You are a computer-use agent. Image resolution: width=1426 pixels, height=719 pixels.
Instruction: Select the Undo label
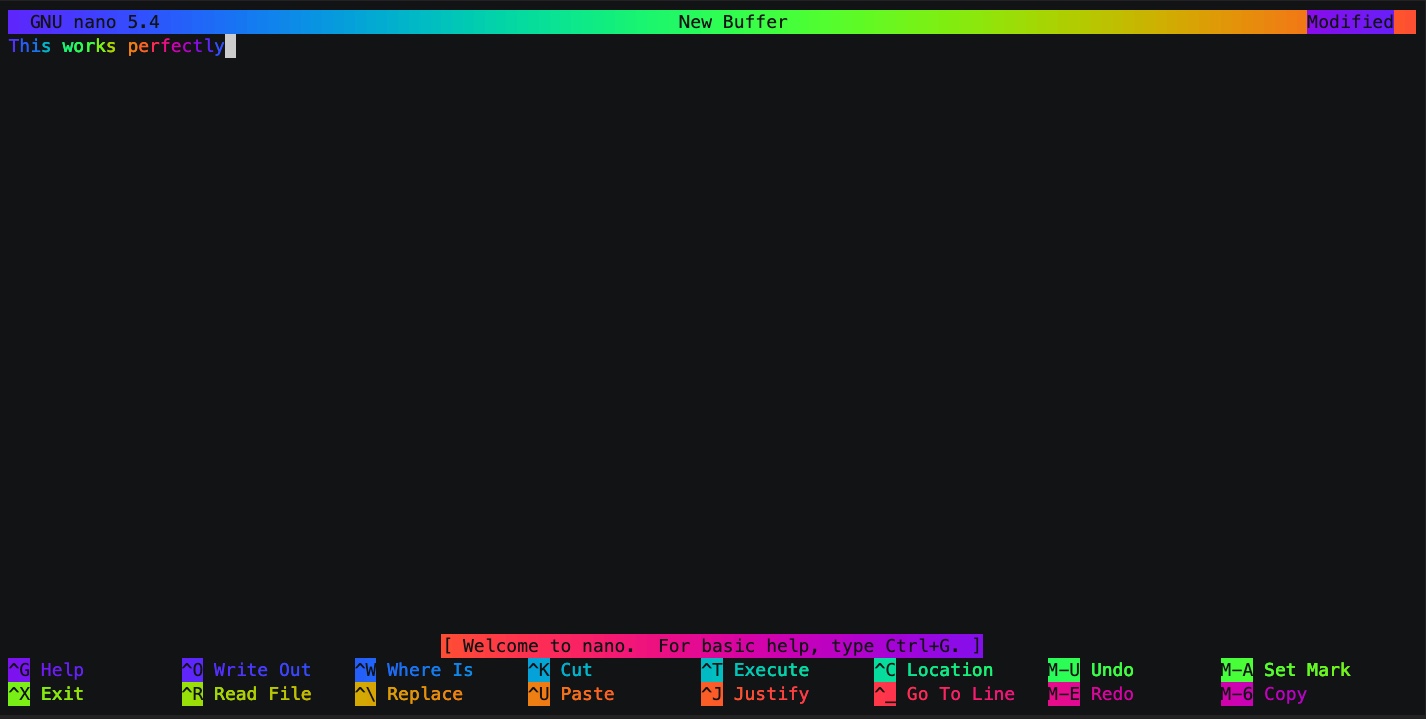[x=1112, y=670]
